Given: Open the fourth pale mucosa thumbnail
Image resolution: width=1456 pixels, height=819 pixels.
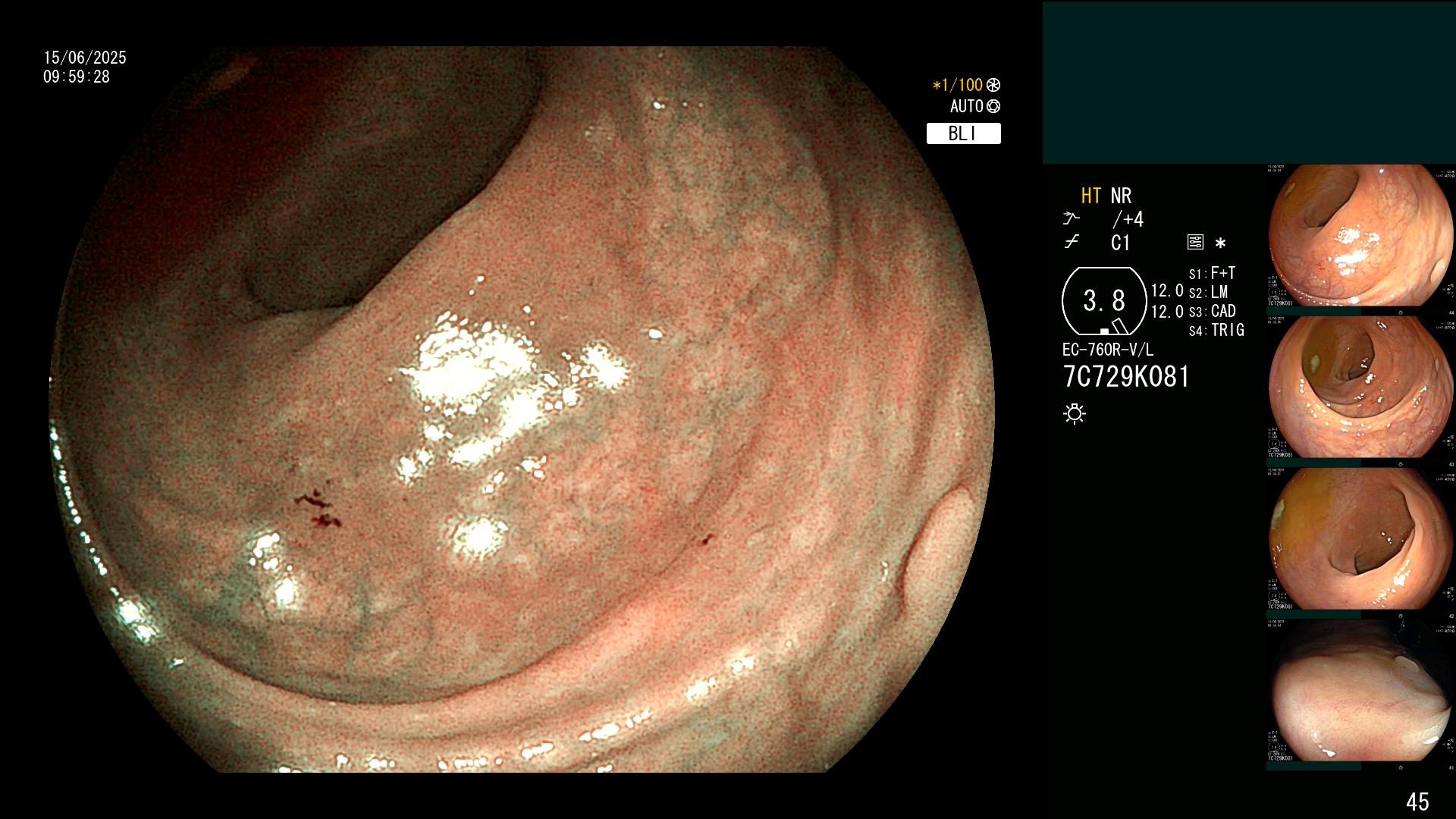Looking at the screenshot, I should click(1361, 691).
